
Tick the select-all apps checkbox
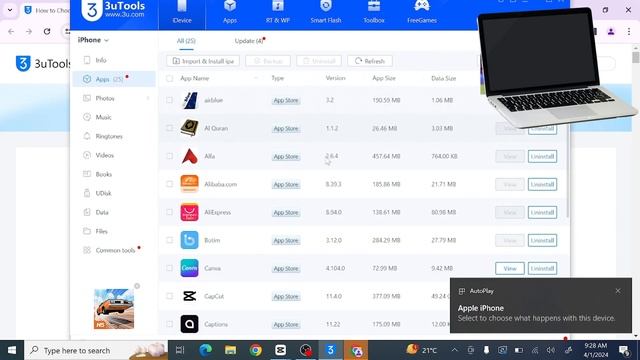click(169, 78)
